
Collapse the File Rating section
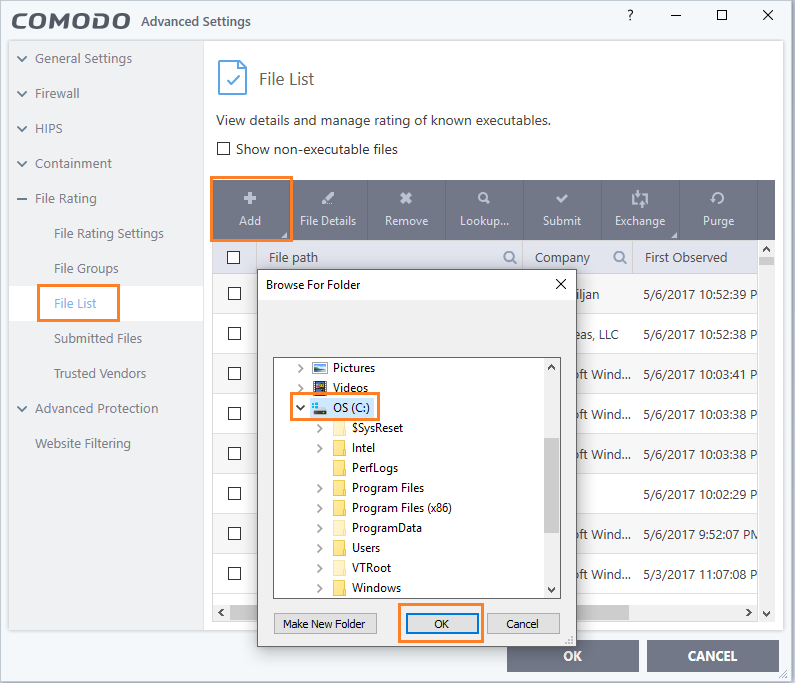click(22, 199)
